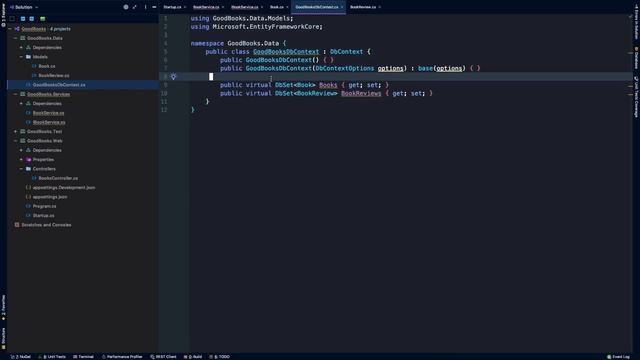
Task: Expand the GoodBooks.Test project
Action: click(16, 131)
